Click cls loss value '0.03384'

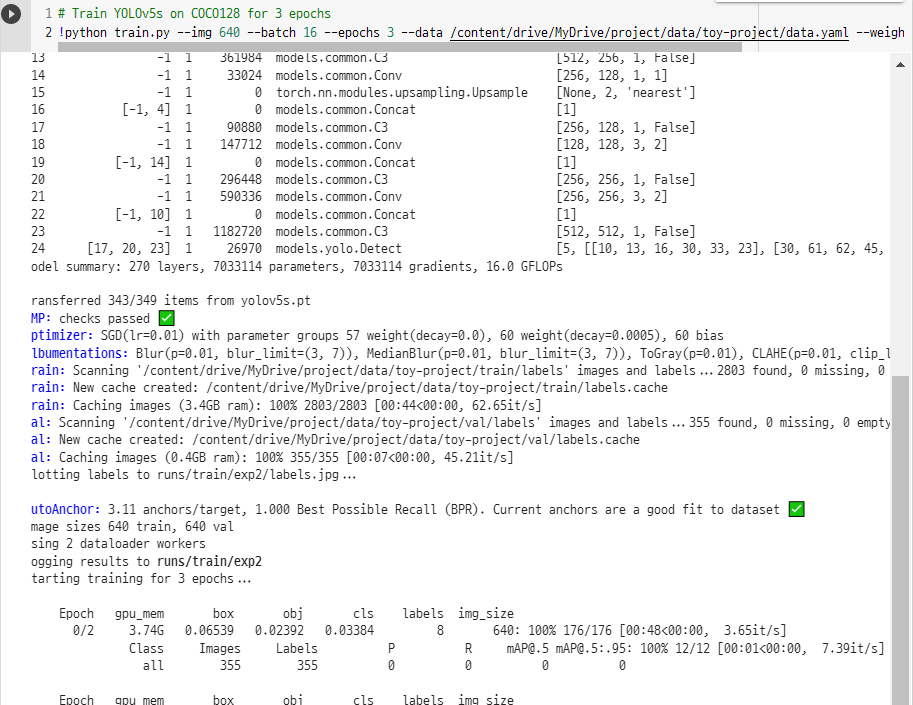point(349,630)
